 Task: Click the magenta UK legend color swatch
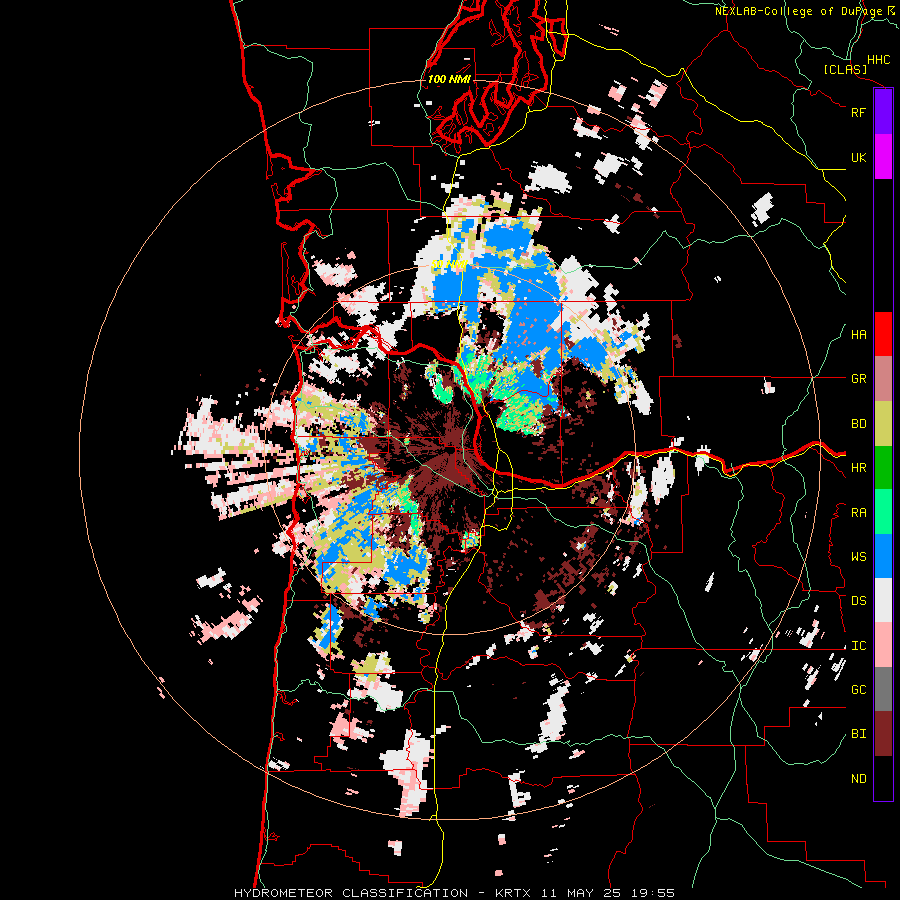(x=883, y=157)
